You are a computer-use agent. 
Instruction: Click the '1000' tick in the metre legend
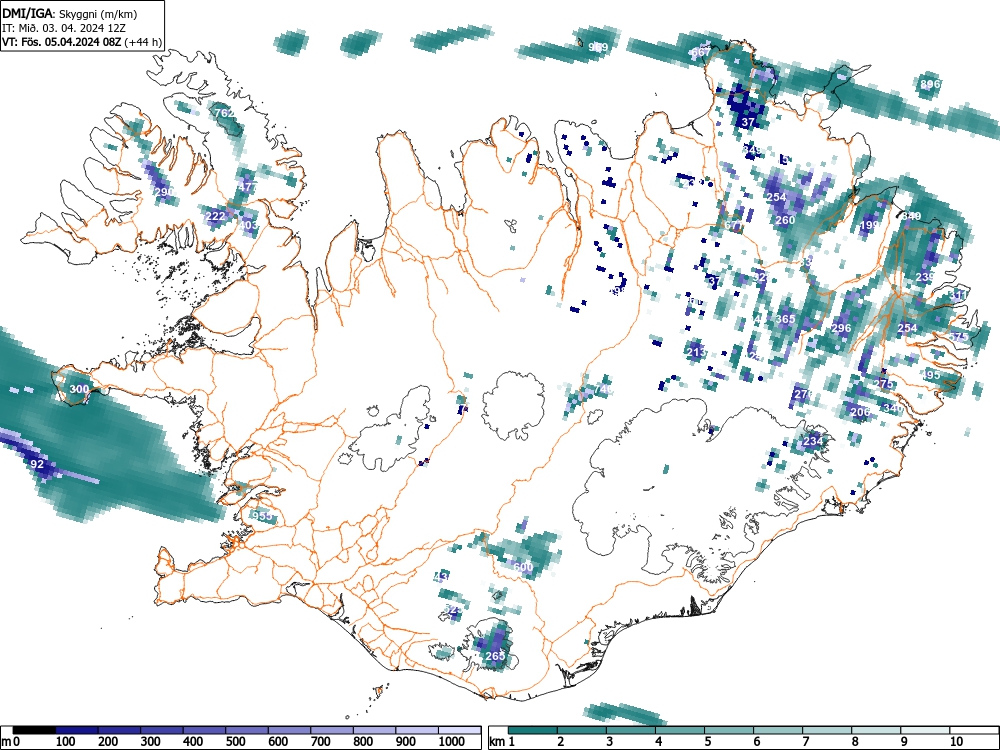tap(452, 741)
